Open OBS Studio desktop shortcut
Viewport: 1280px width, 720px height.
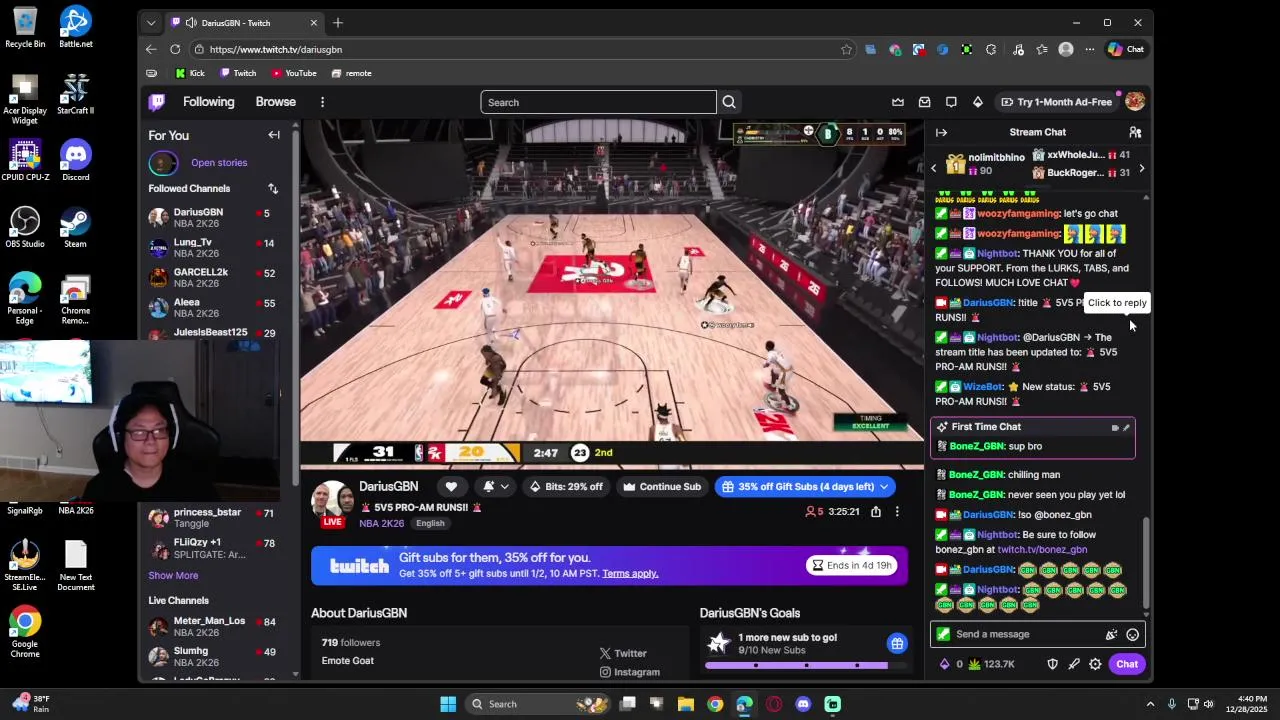(x=25, y=227)
